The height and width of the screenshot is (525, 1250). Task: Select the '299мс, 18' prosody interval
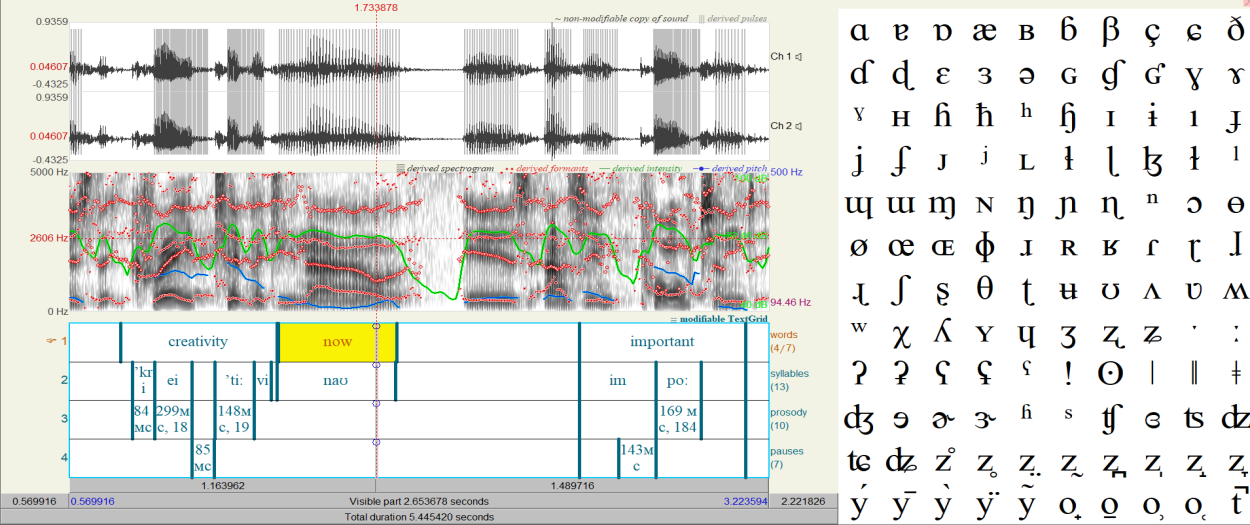coord(173,419)
